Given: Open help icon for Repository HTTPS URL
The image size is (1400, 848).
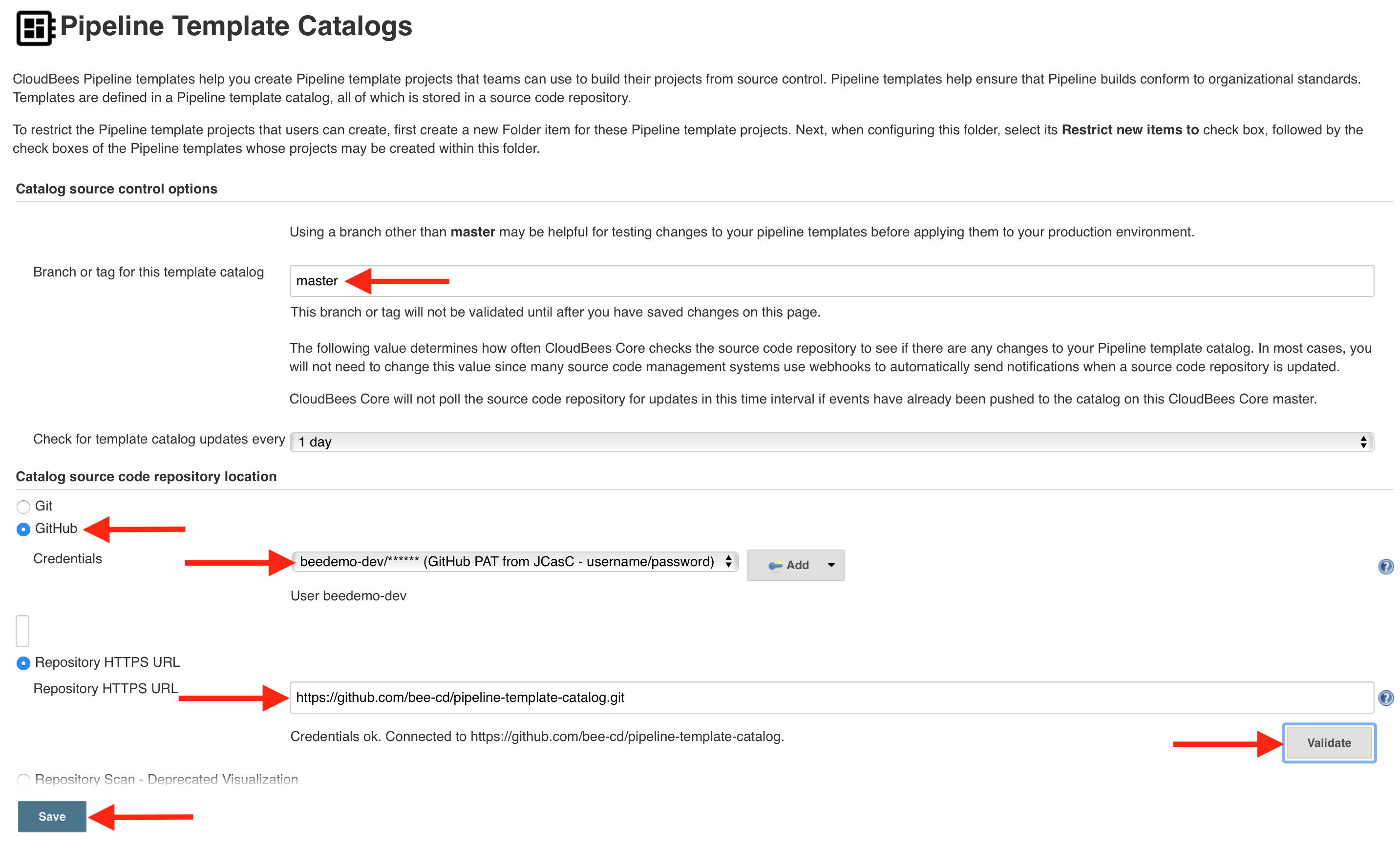Looking at the screenshot, I should pos(1385,698).
